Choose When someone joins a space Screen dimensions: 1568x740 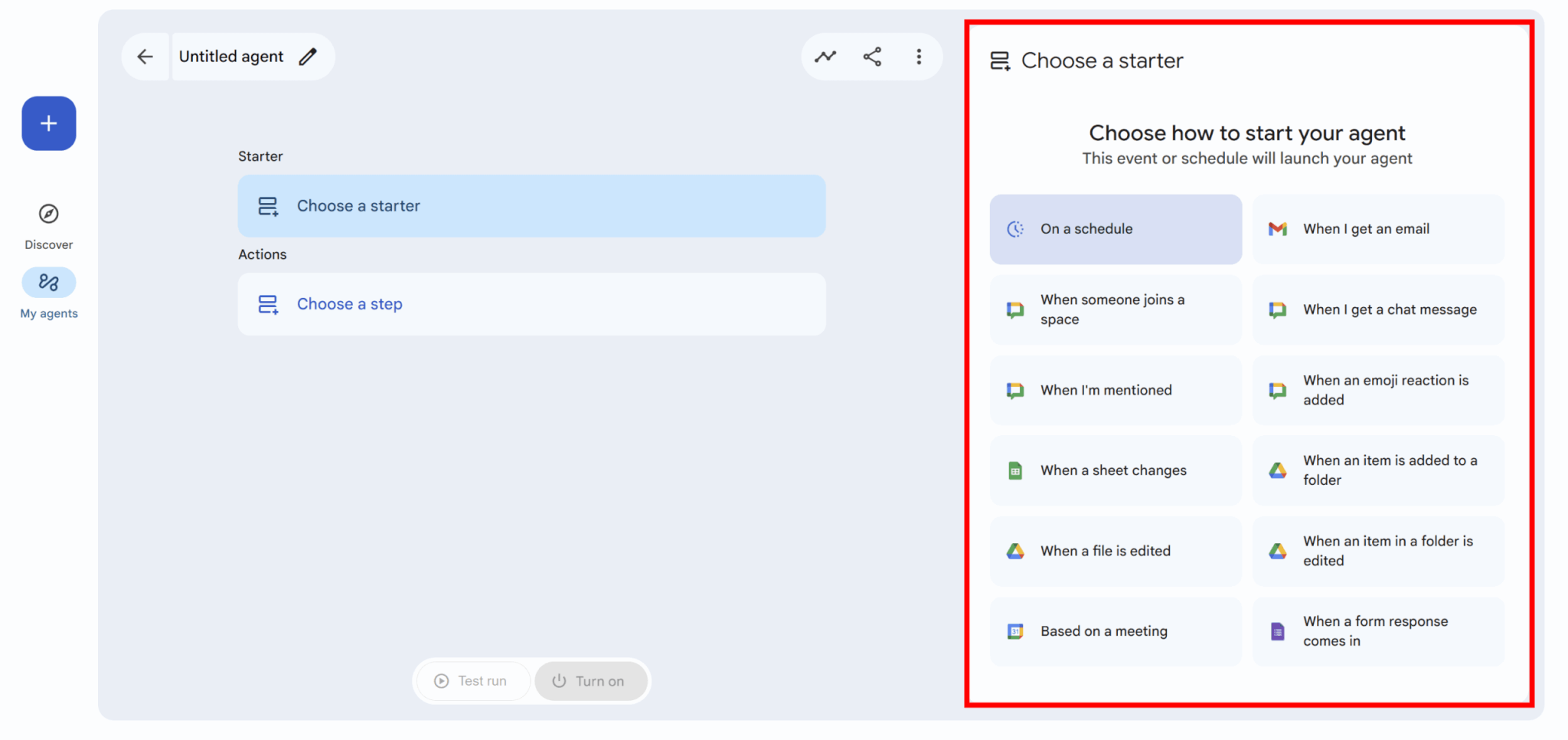tap(1116, 309)
